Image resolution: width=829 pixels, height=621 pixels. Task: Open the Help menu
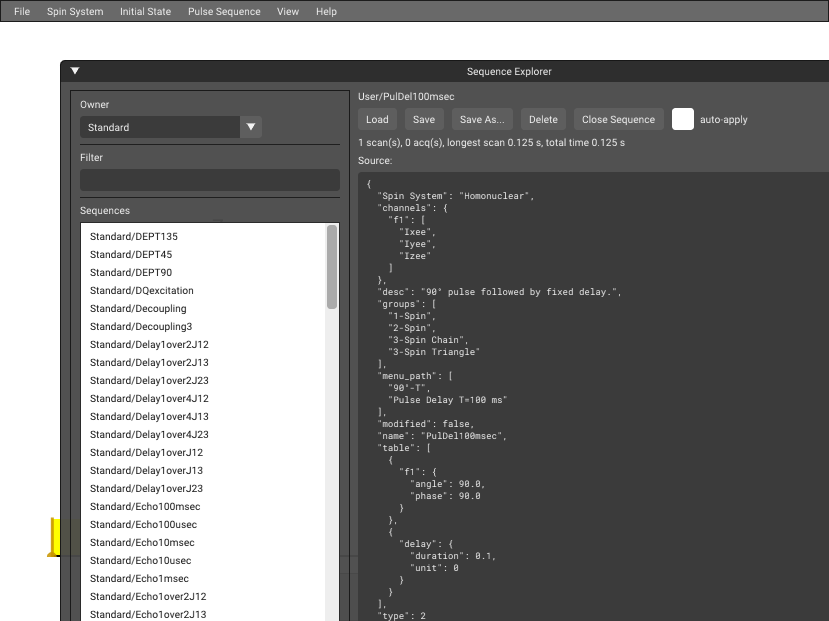(326, 11)
